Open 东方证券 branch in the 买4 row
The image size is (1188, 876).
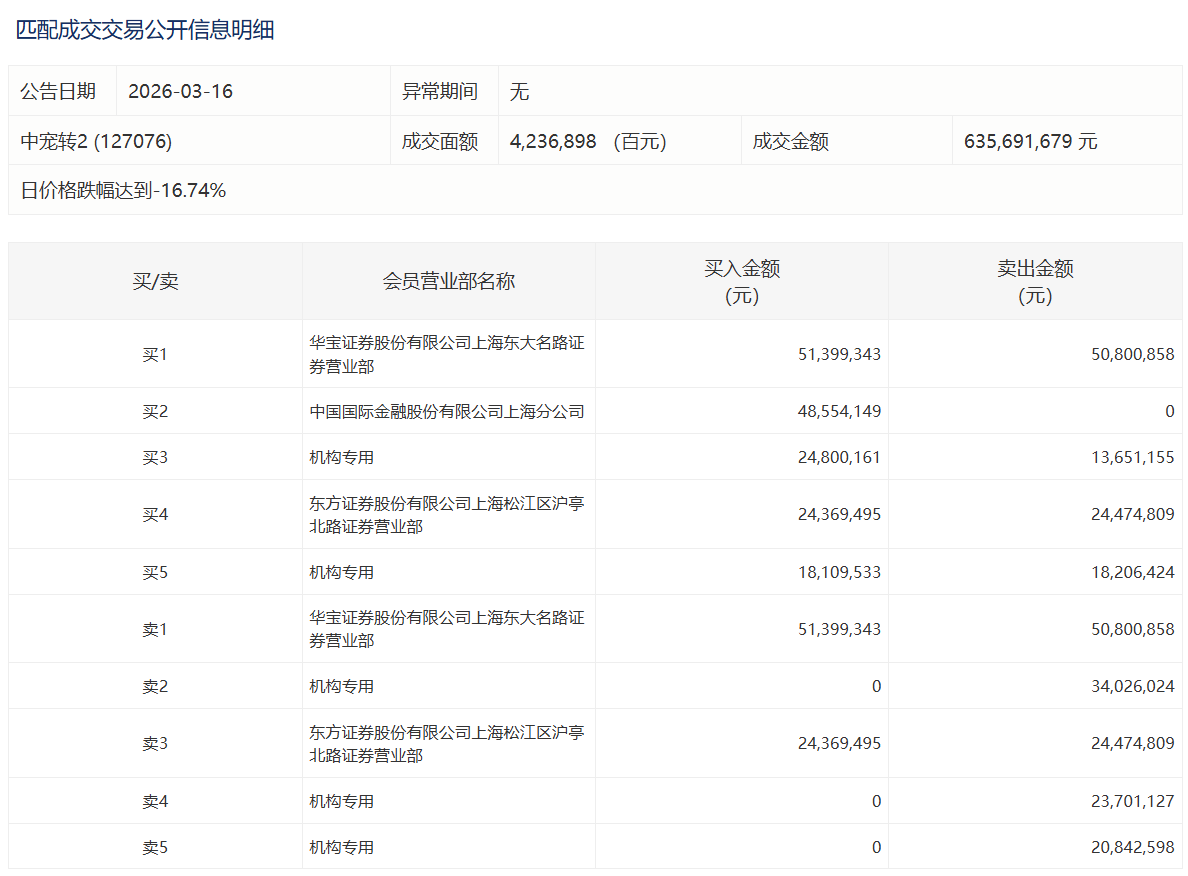click(x=446, y=514)
